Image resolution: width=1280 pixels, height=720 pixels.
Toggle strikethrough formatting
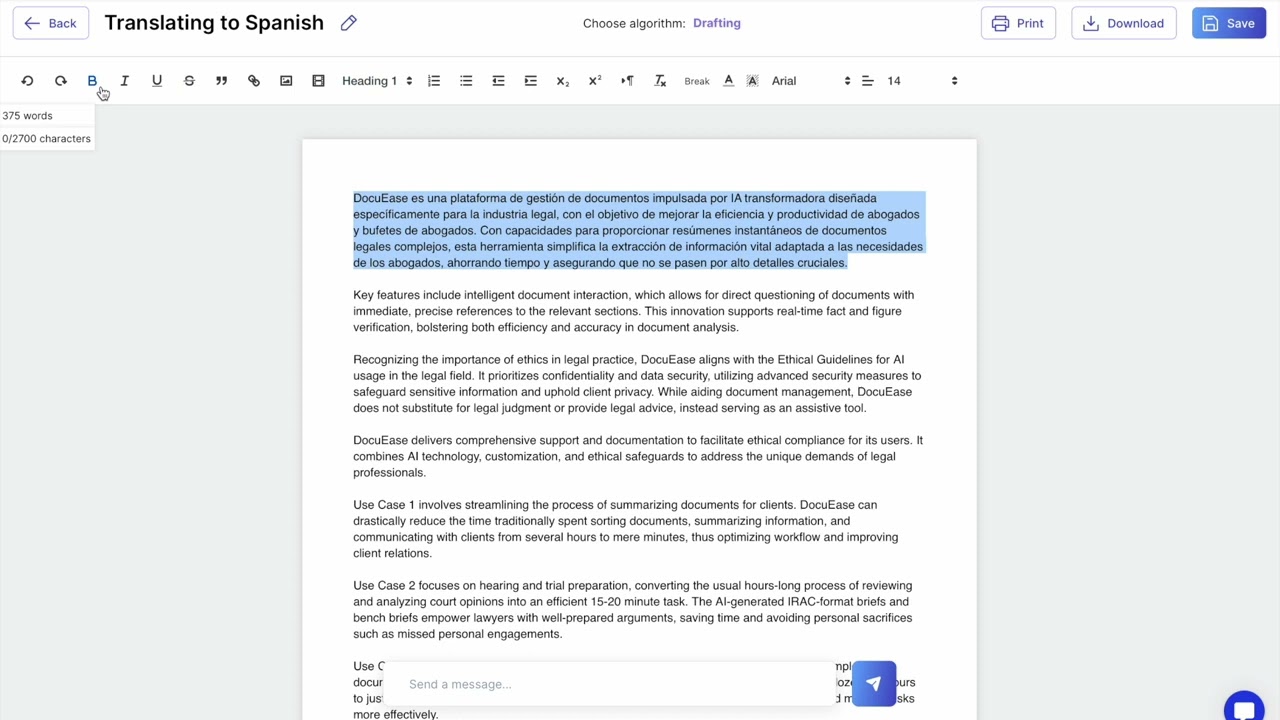click(x=189, y=81)
